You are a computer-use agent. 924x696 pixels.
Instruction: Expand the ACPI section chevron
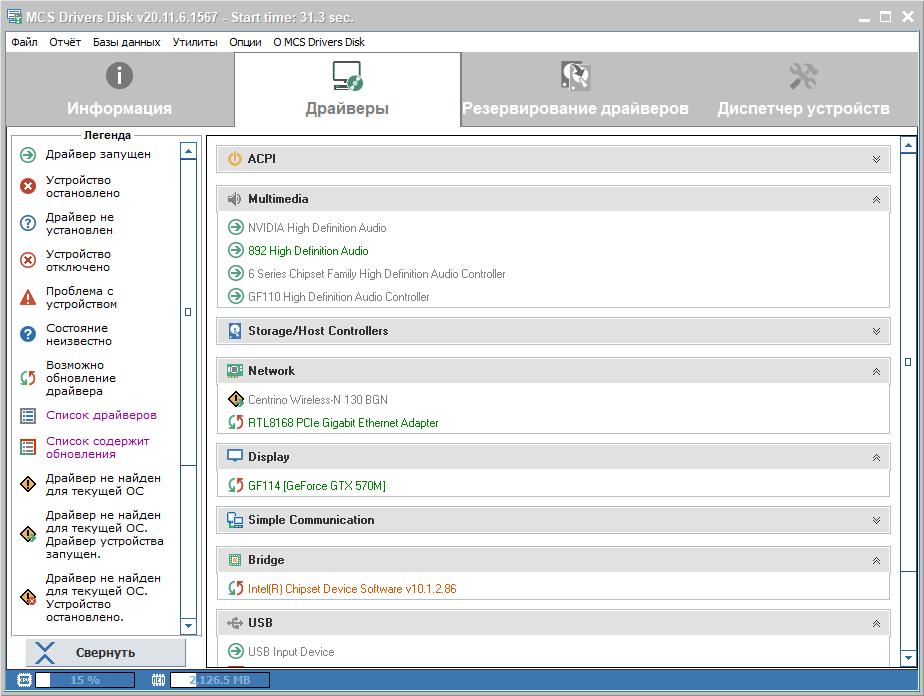click(876, 159)
